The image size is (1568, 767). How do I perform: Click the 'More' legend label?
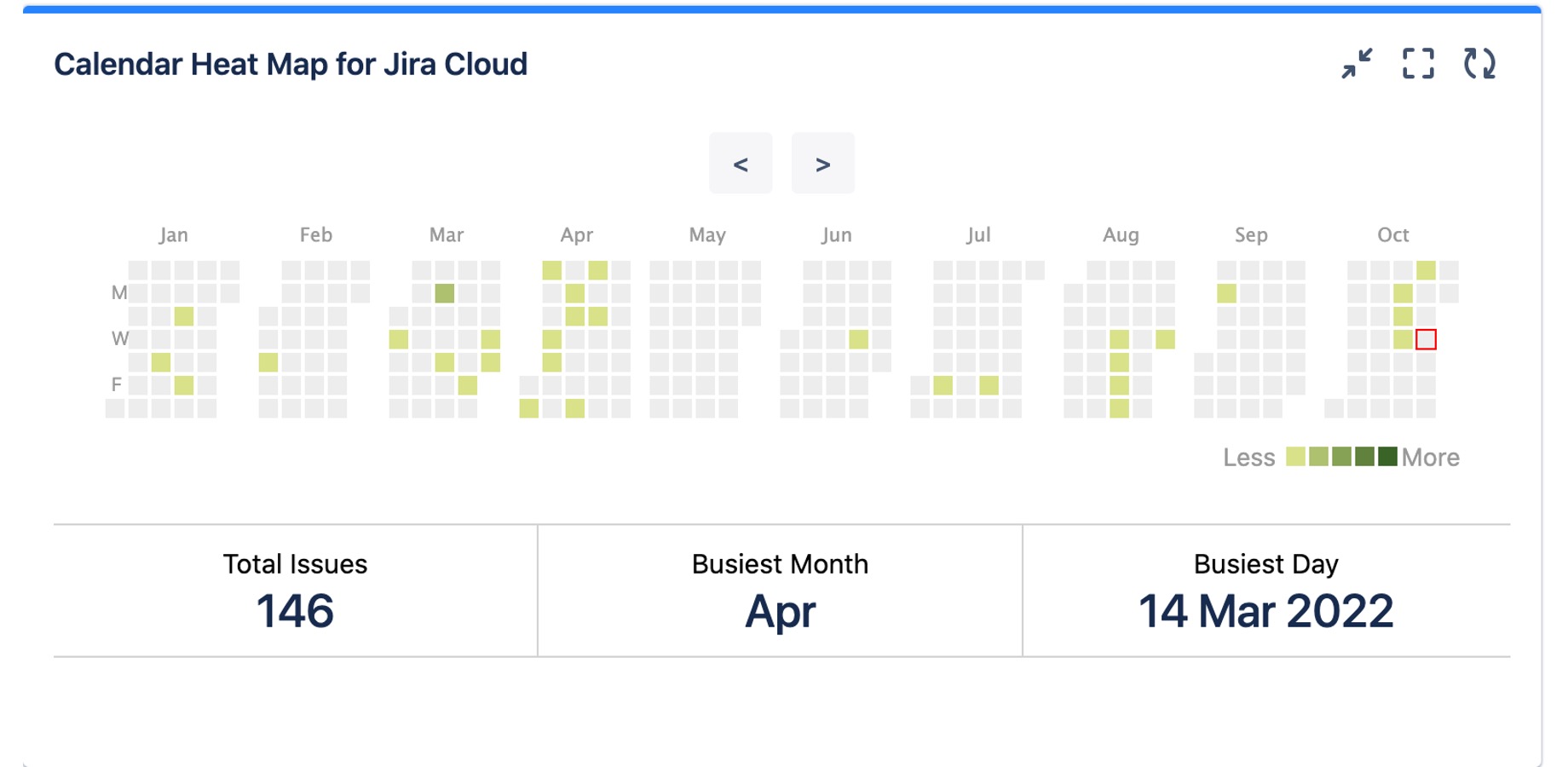1430,458
